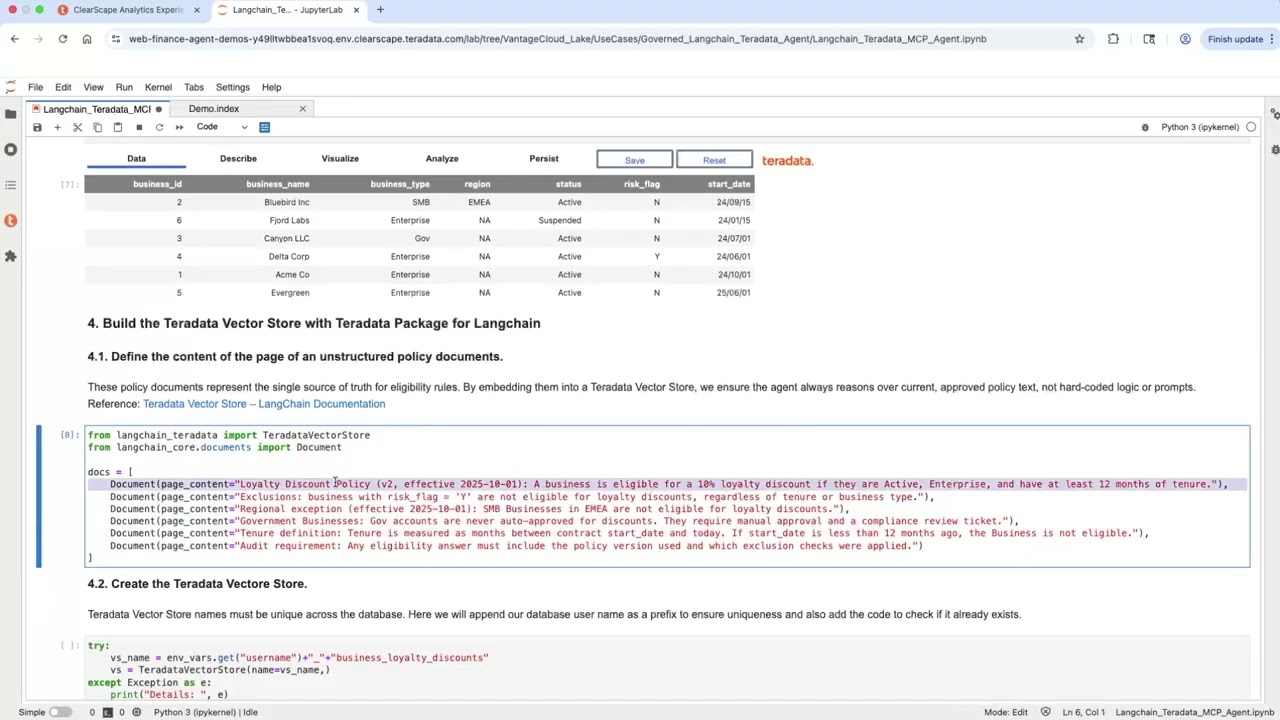The height and width of the screenshot is (720, 1280).
Task: Open the cell type Code dropdown
Action: [222, 127]
